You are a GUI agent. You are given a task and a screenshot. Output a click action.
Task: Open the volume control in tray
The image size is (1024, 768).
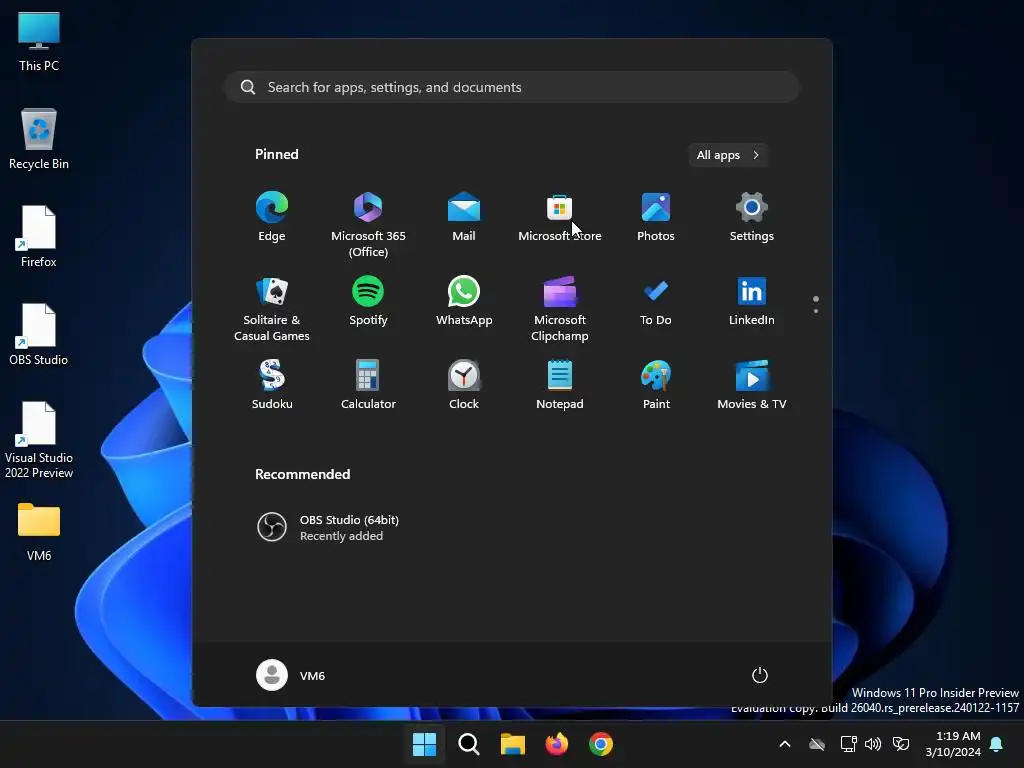[x=872, y=744]
